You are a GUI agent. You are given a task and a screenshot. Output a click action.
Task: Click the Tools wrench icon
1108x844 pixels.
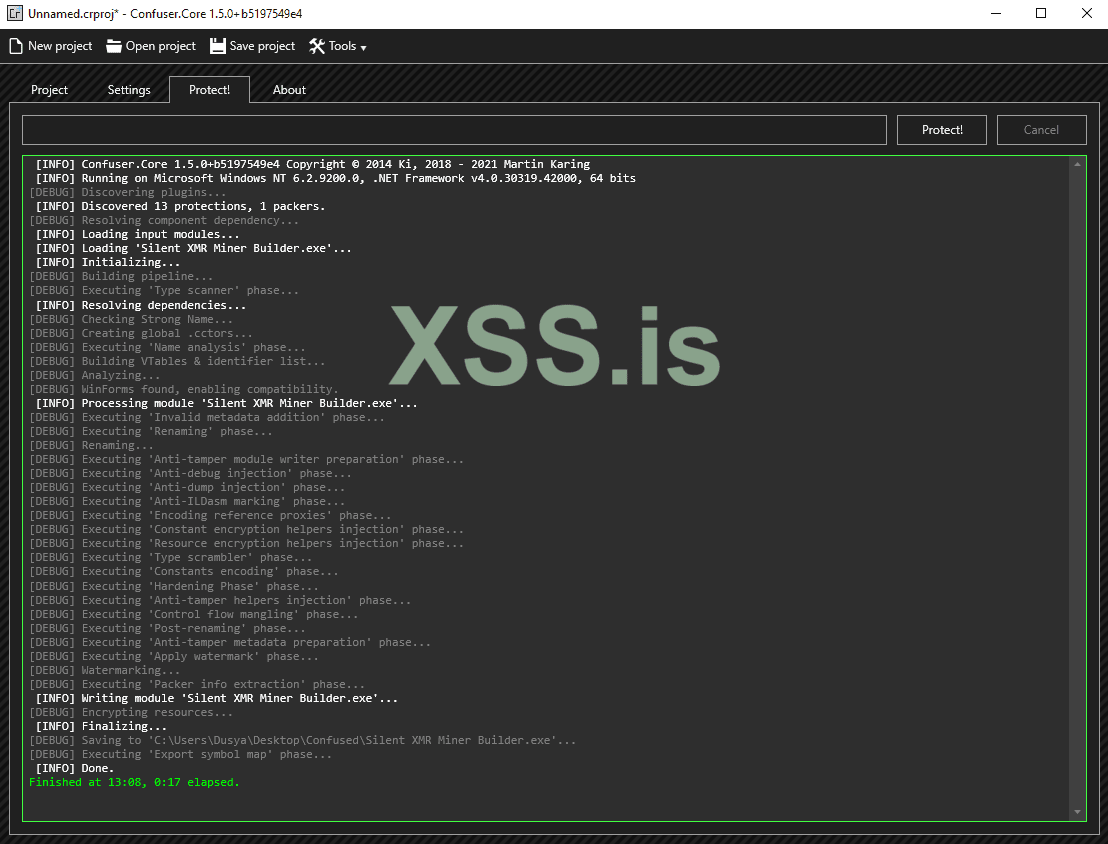point(317,46)
